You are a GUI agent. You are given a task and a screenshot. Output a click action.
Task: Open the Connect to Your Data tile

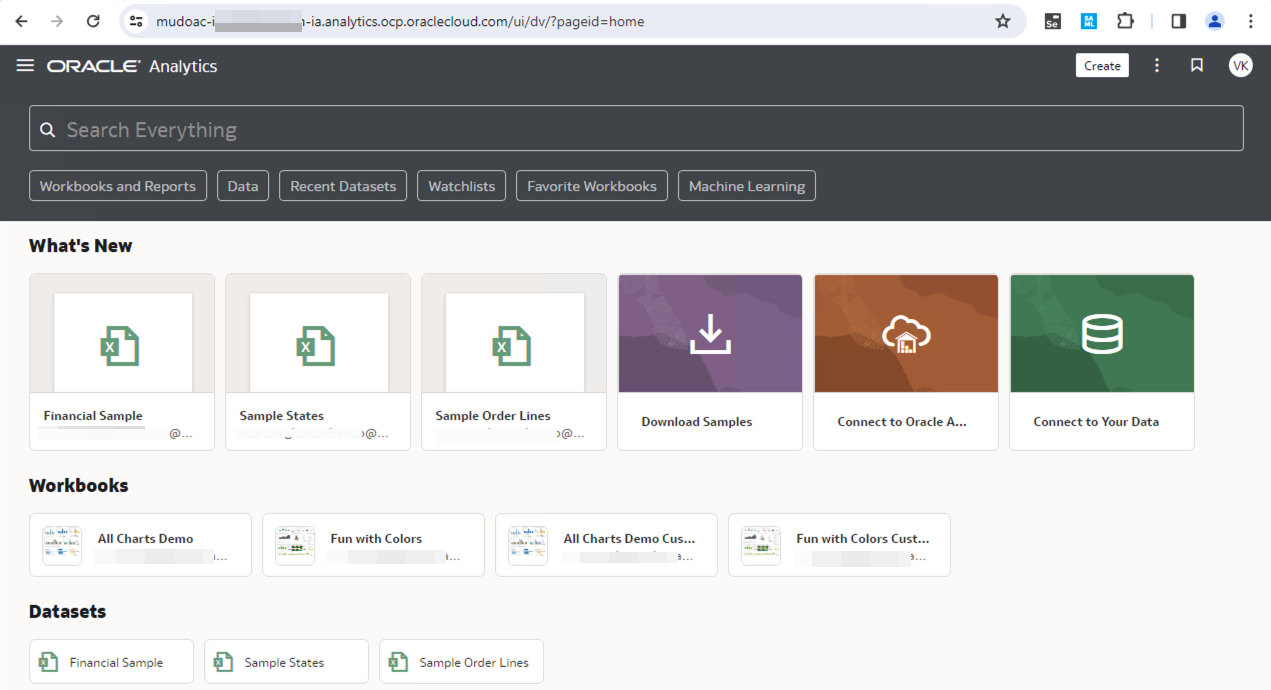click(x=1101, y=362)
